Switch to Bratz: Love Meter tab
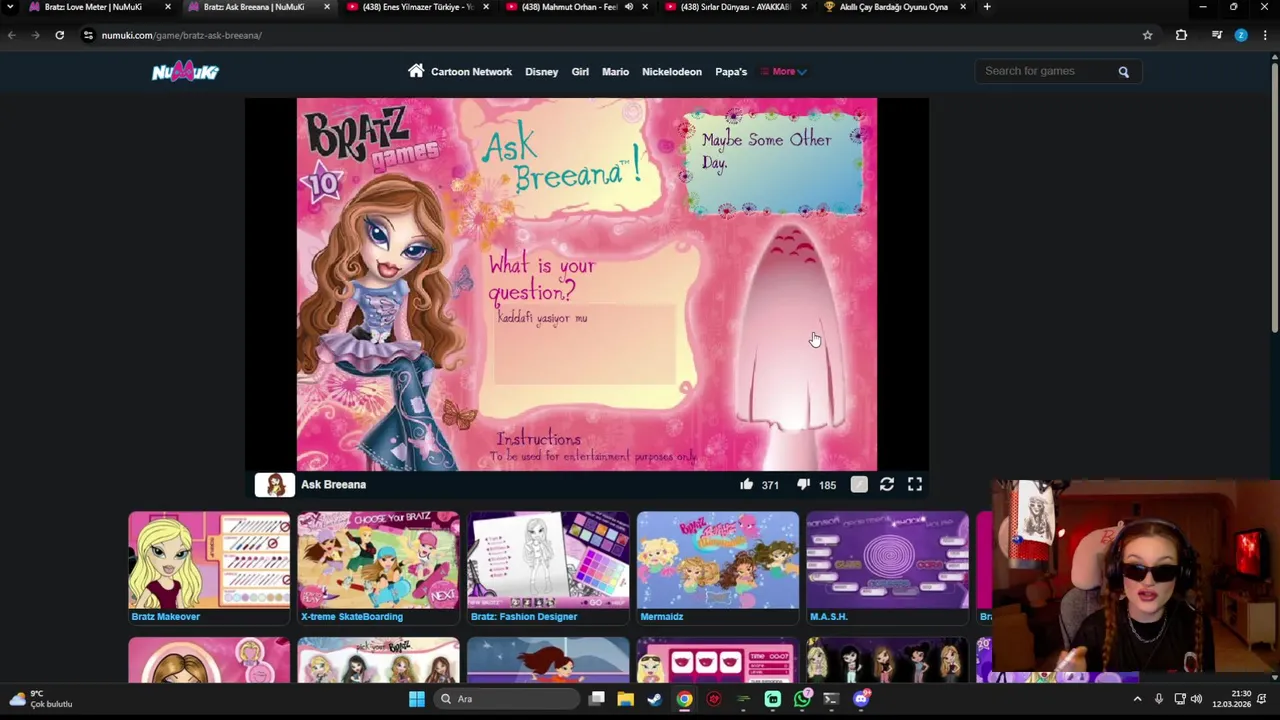Viewport: 1280px width, 720px height. 93,7
